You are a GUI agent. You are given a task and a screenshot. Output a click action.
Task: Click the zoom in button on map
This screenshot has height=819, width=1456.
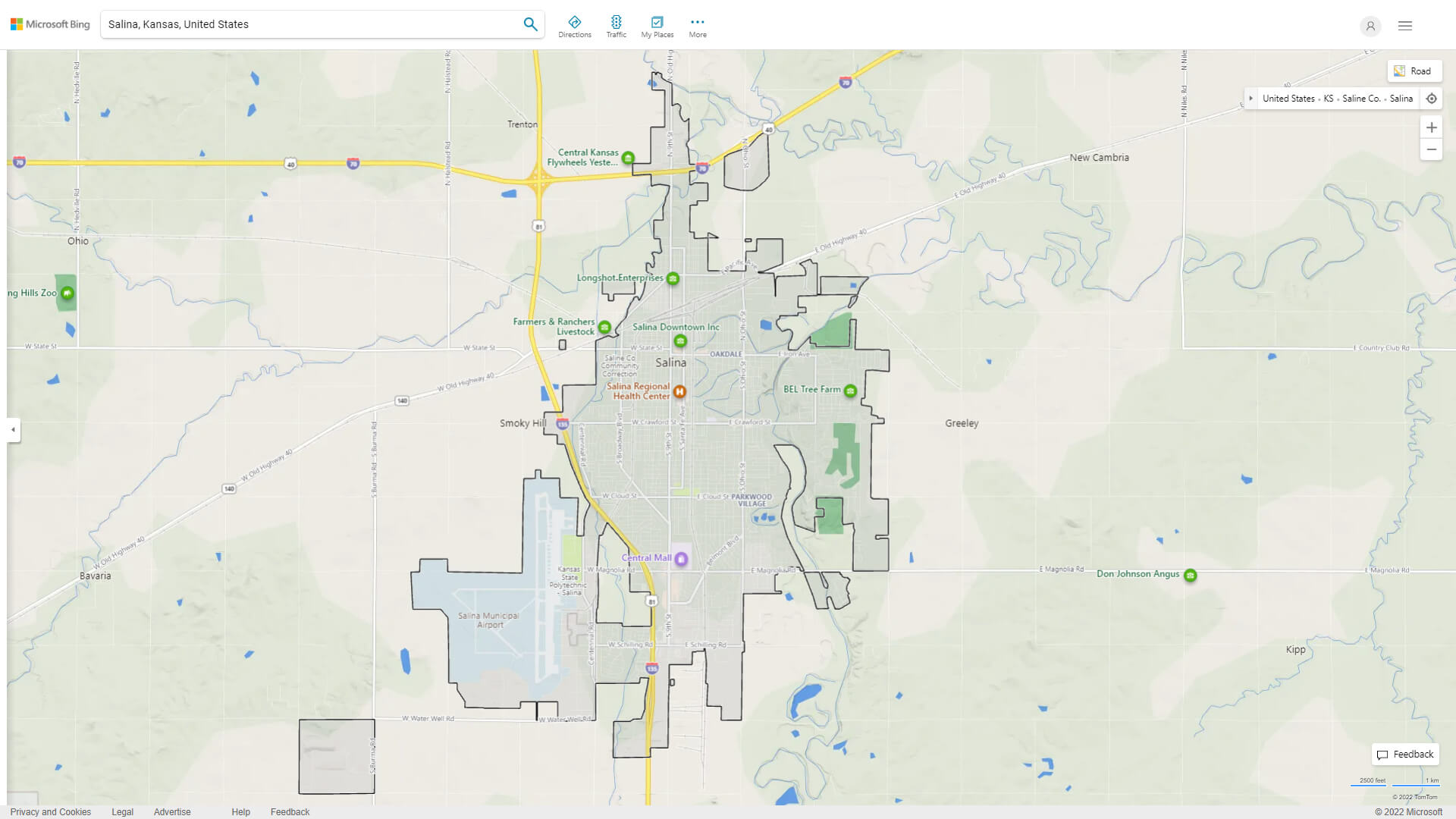coord(1432,127)
